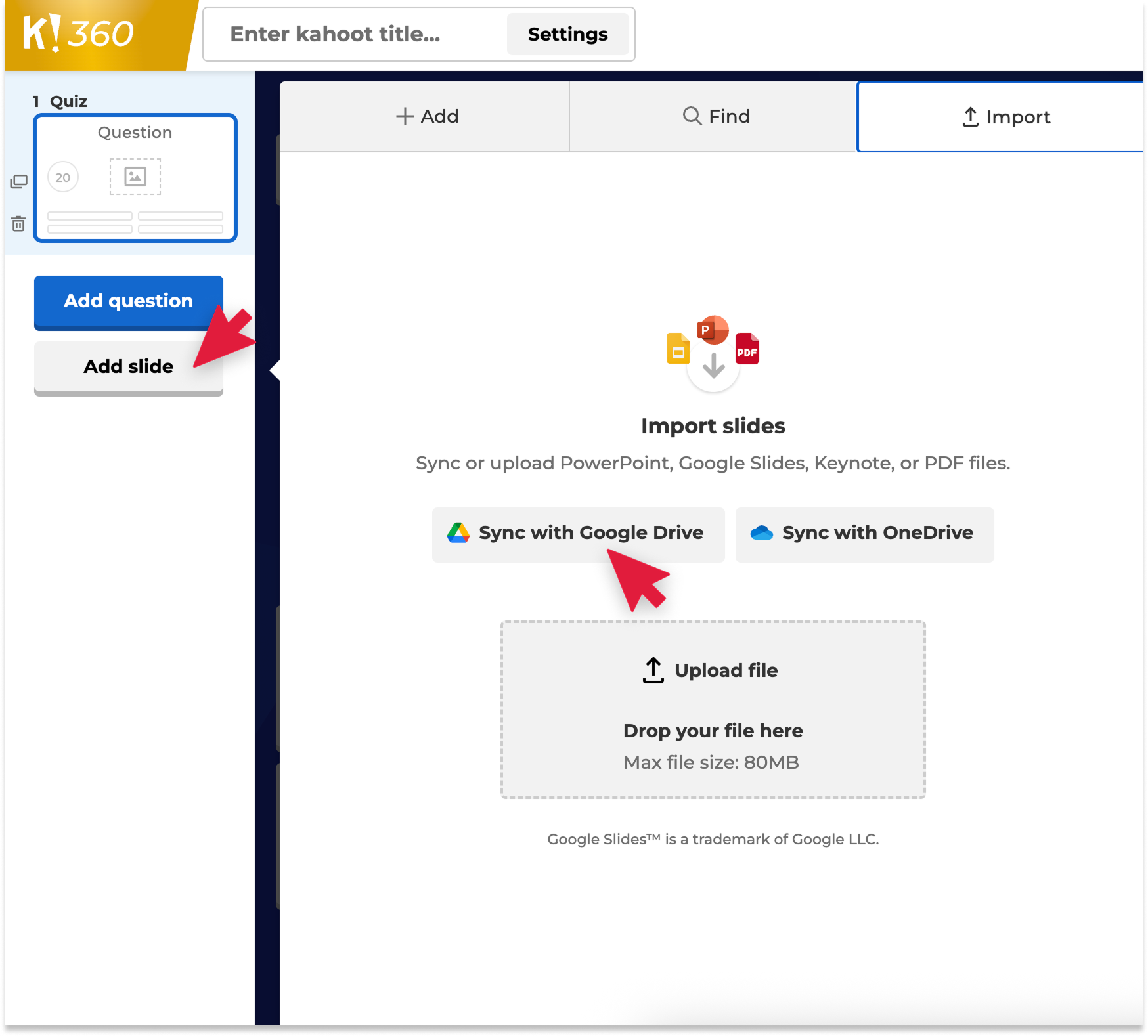The height and width of the screenshot is (1036, 1148).
Task: Select the Question slide thumbnail
Action: point(135,178)
